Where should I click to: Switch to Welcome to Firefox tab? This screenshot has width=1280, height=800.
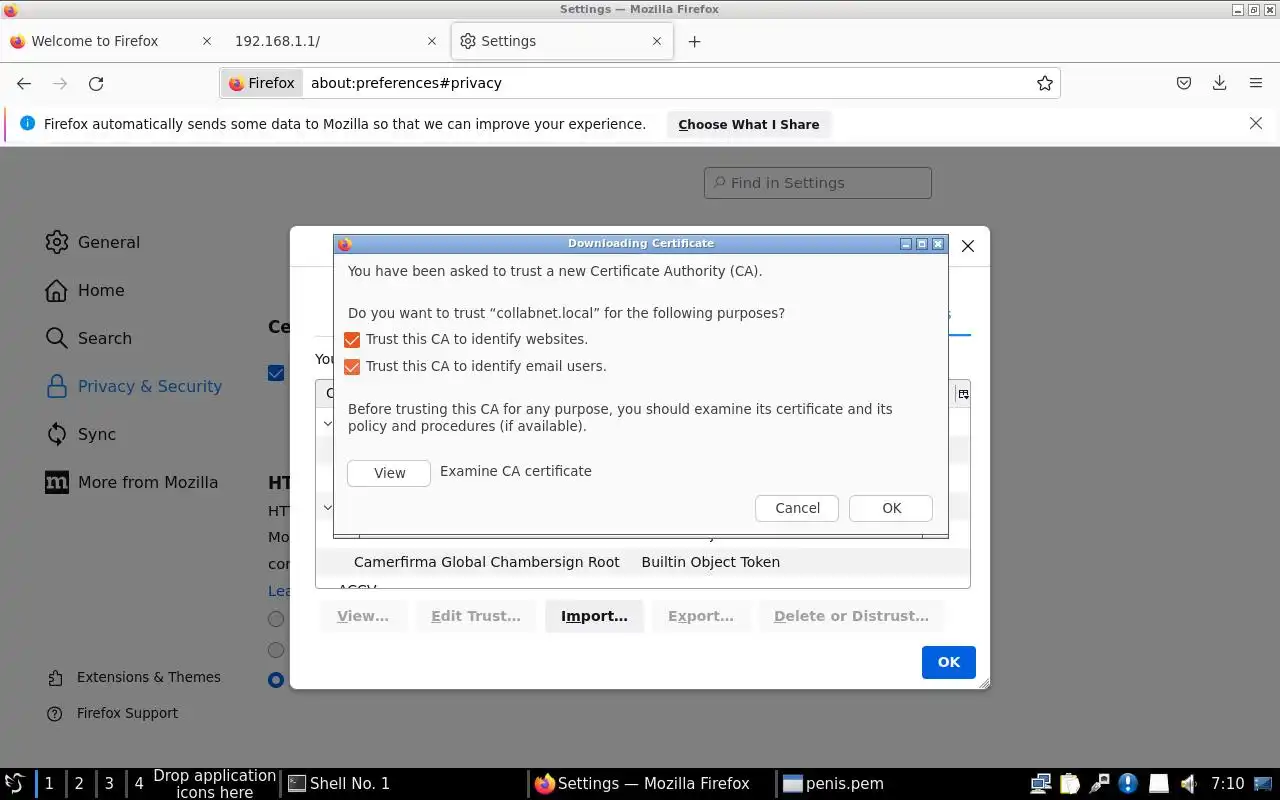pos(110,41)
